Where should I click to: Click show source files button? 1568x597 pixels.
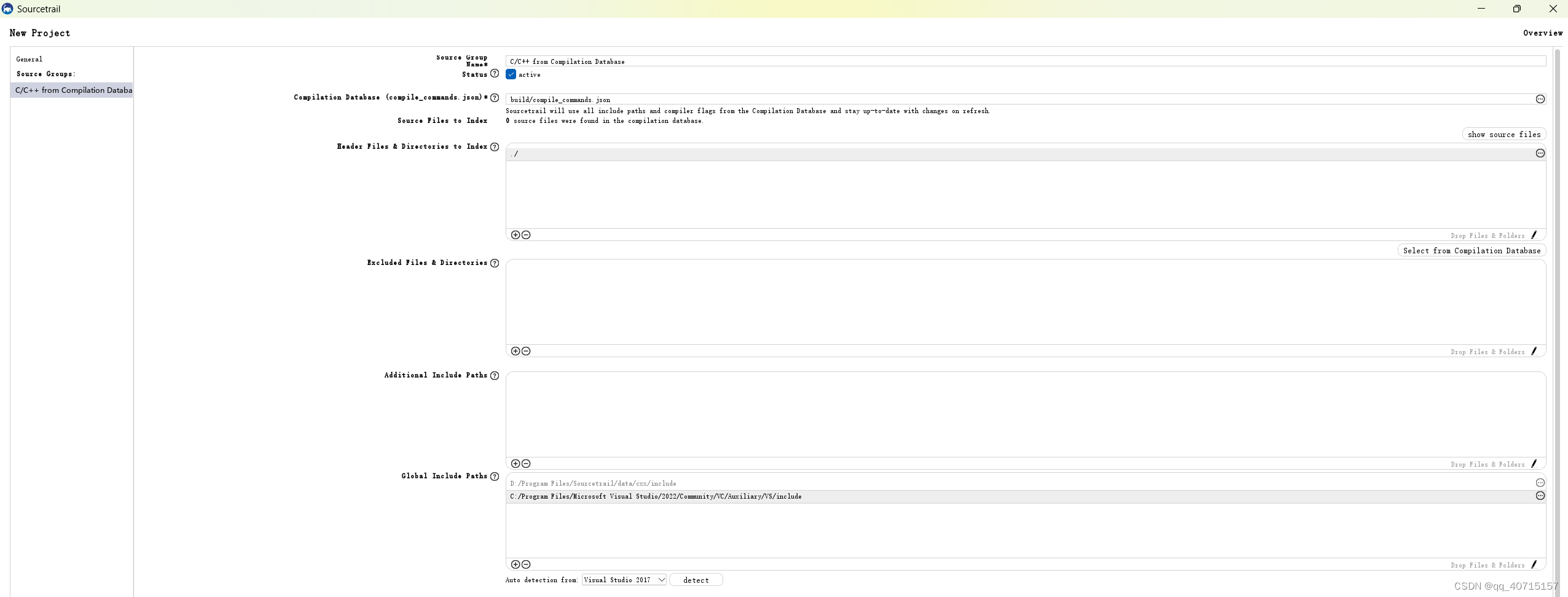[1504, 135]
